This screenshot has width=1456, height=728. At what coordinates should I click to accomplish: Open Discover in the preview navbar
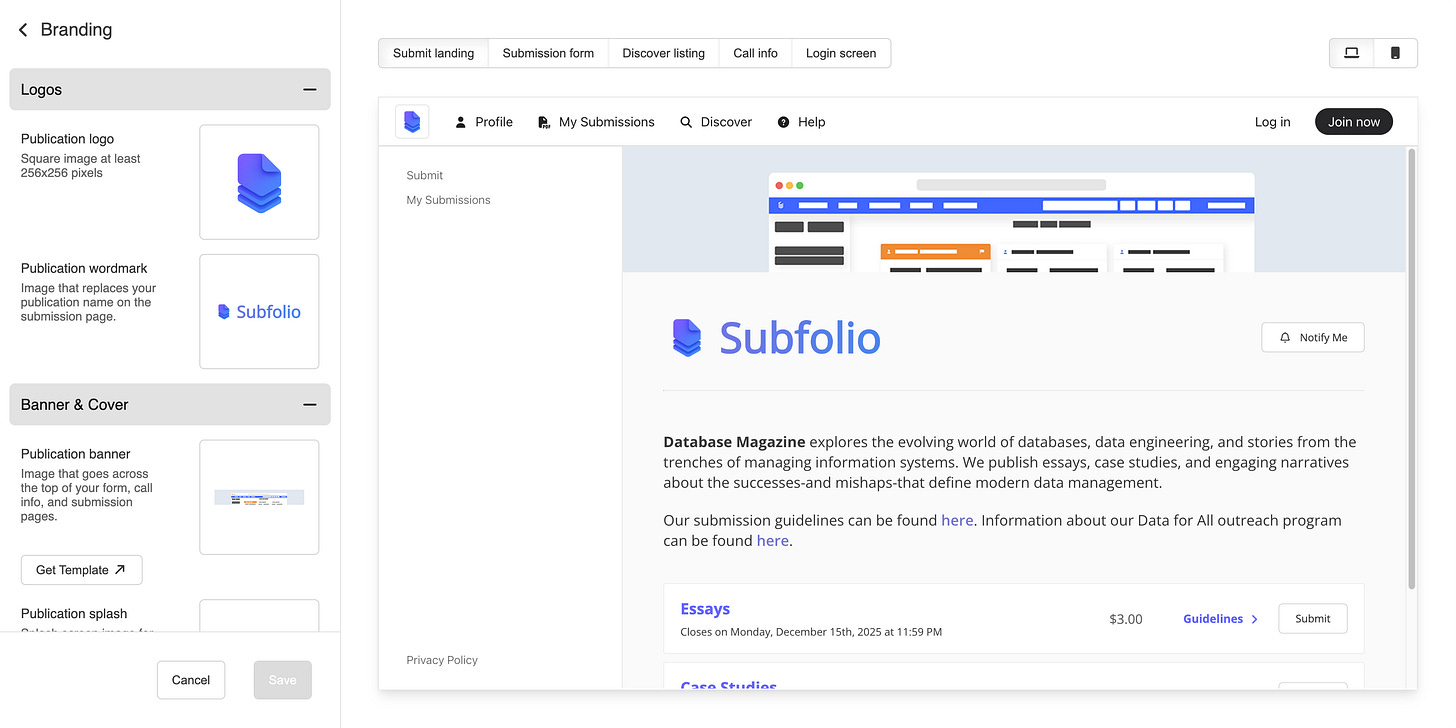coord(716,122)
